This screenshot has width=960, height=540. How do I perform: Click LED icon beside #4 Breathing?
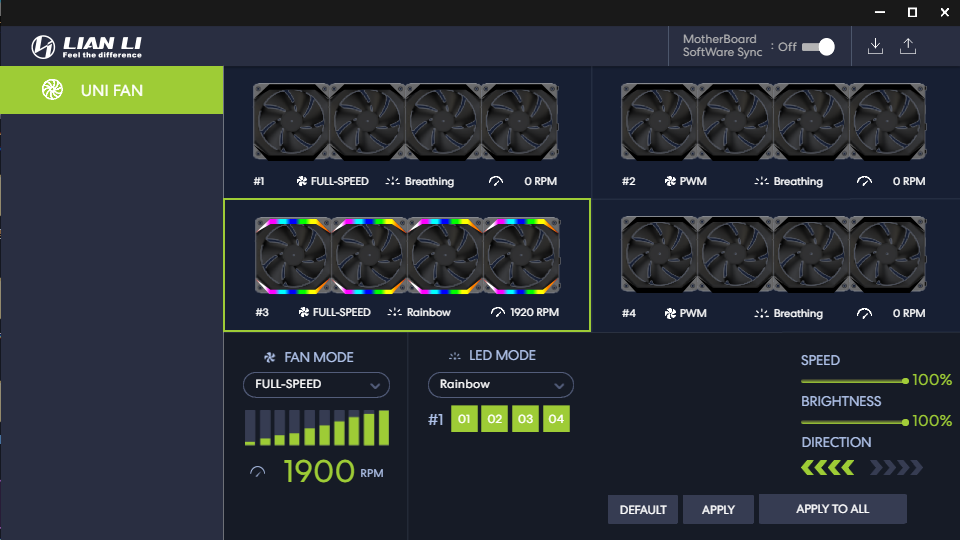761,313
